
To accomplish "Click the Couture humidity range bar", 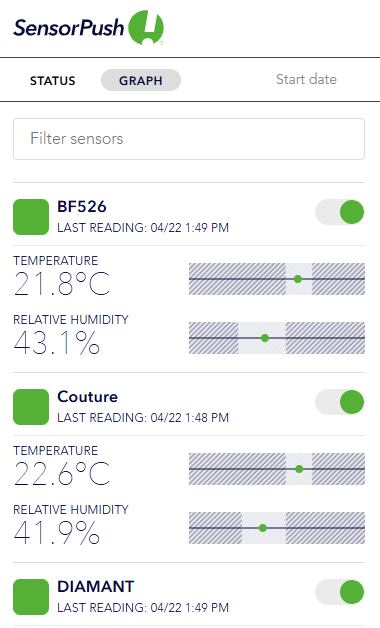I will pos(277,528).
